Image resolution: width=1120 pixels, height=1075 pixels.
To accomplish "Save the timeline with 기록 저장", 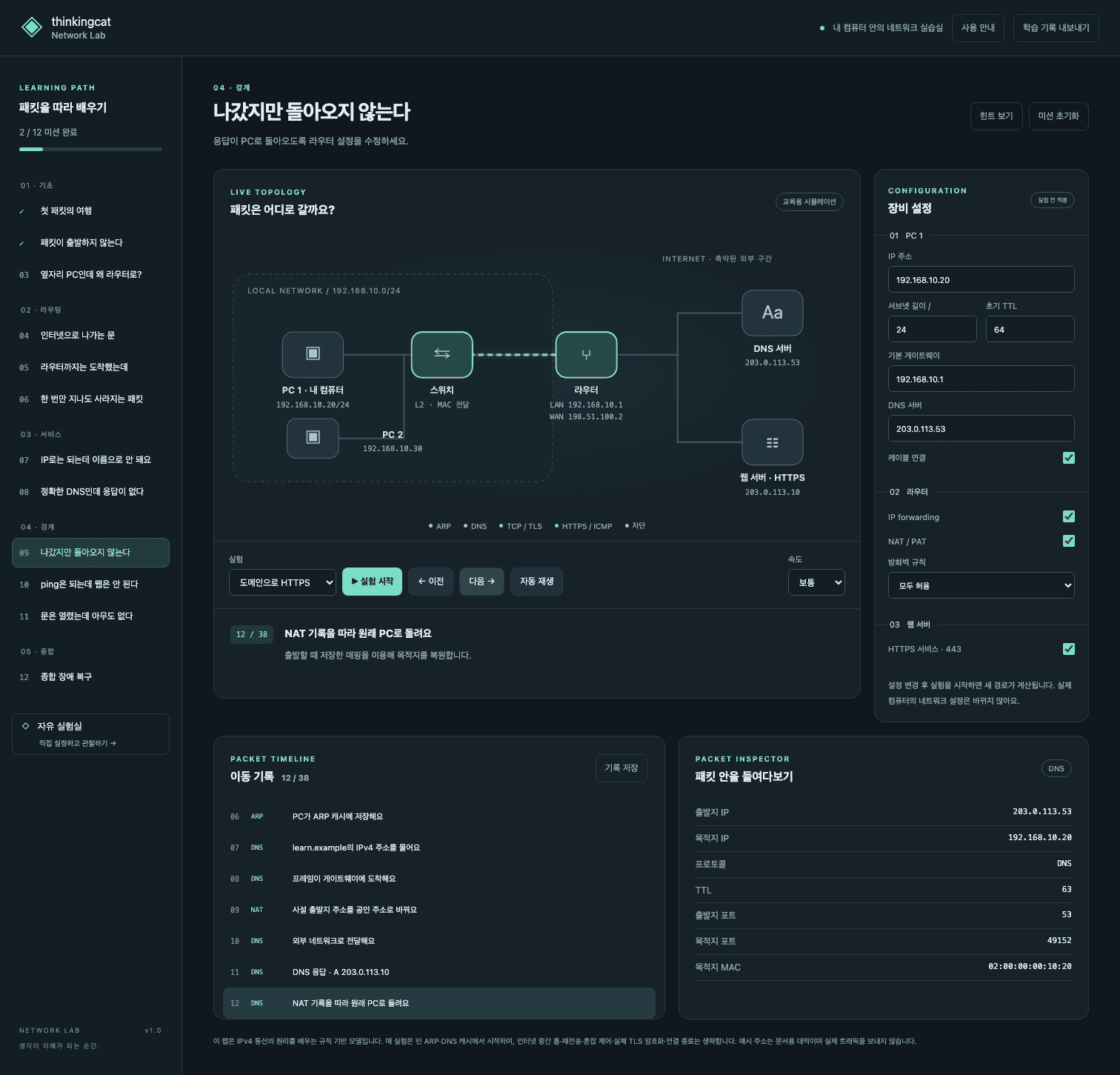I will click(x=621, y=768).
